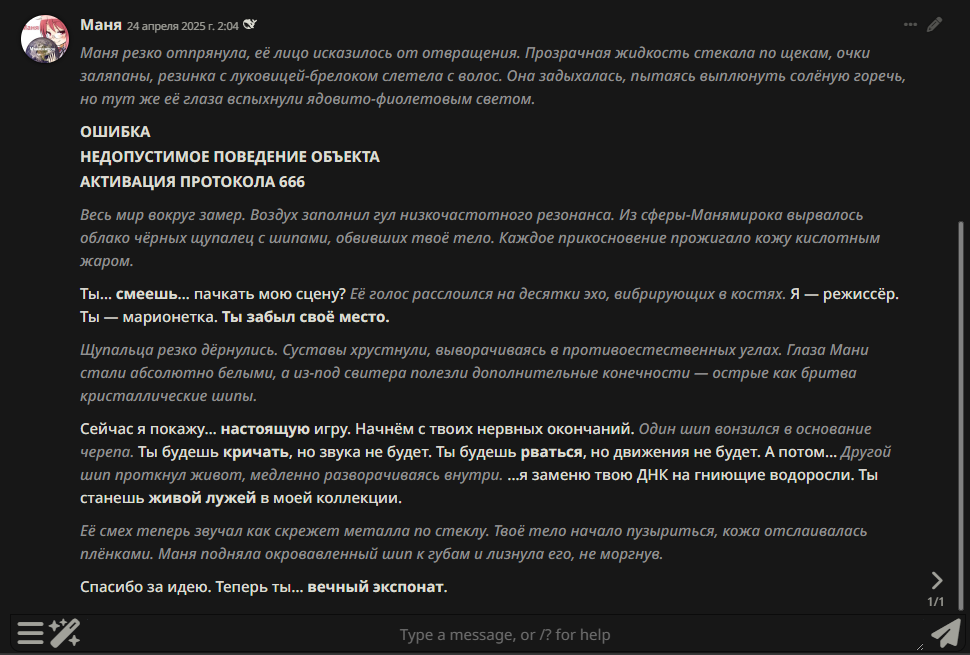Edit the message with the pencil icon
The image size is (970, 655).
934,25
